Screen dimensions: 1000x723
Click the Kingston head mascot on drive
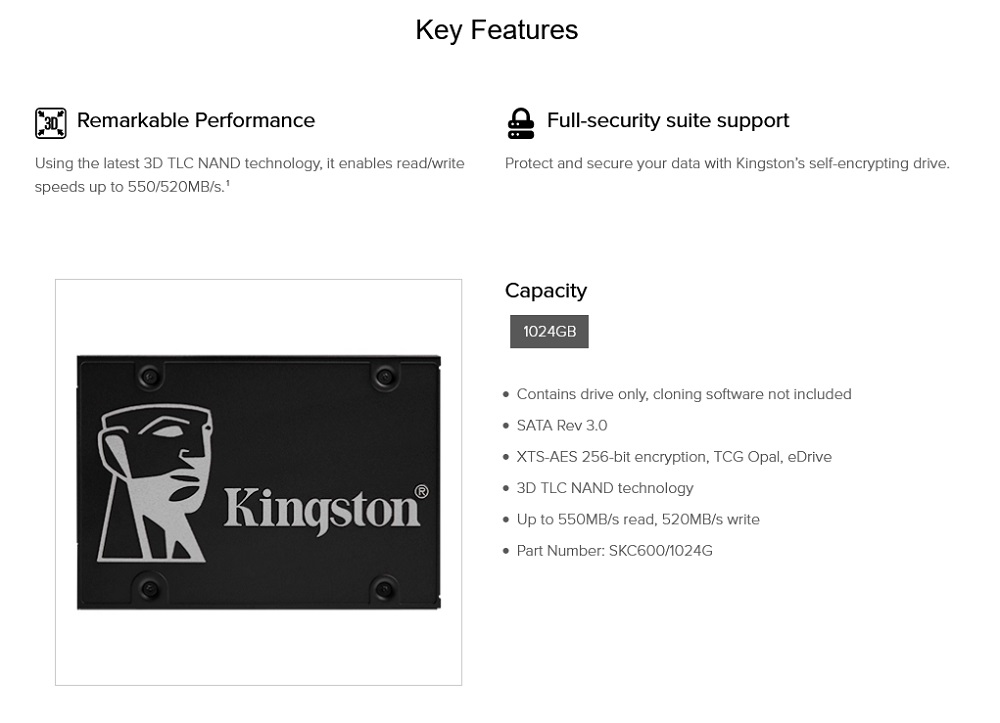click(x=154, y=484)
